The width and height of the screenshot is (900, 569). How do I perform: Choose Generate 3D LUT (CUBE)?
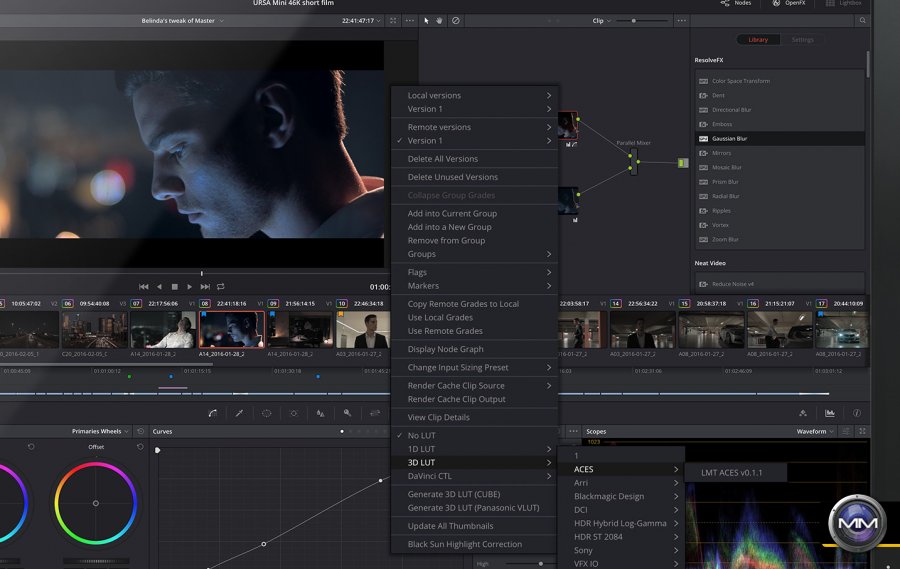click(474, 494)
